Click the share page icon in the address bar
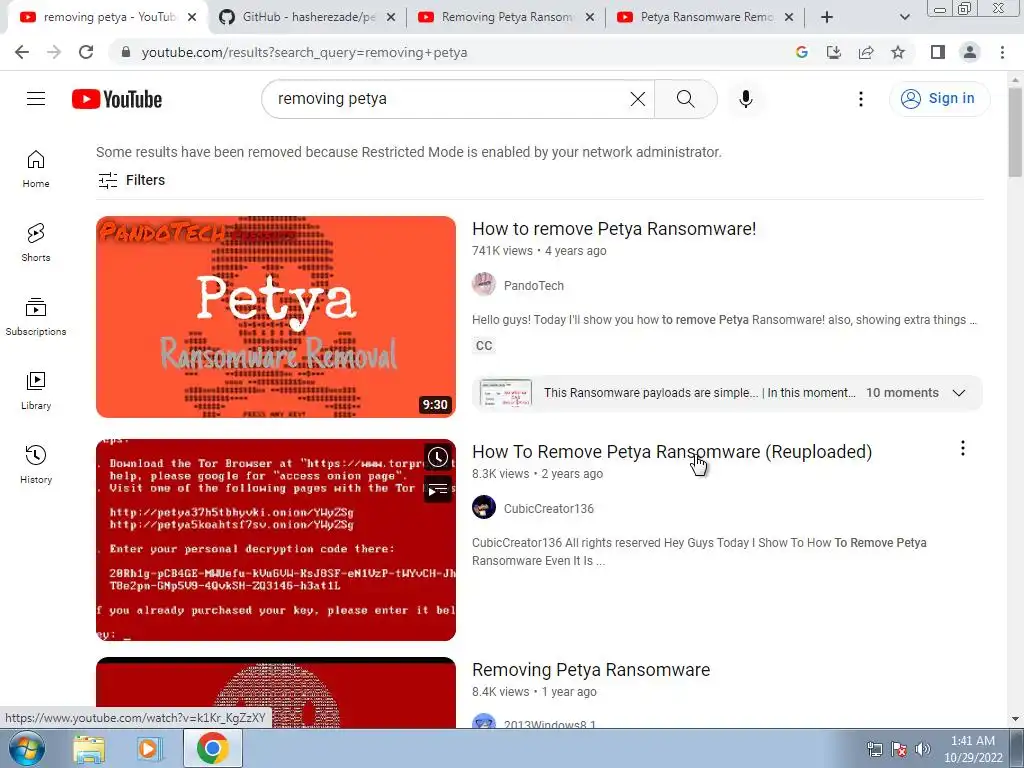The width and height of the screenshot is (1024, 768). click(x=866, y=52)
